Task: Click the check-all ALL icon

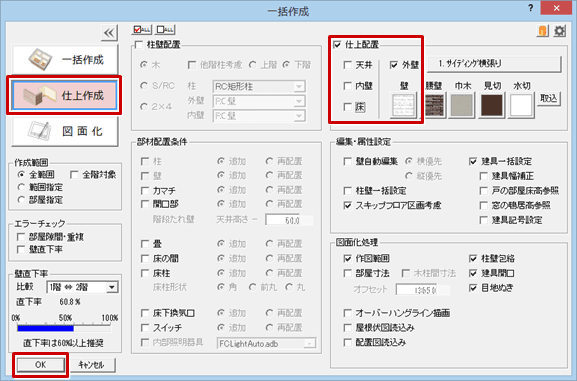Action: [142, 29]
